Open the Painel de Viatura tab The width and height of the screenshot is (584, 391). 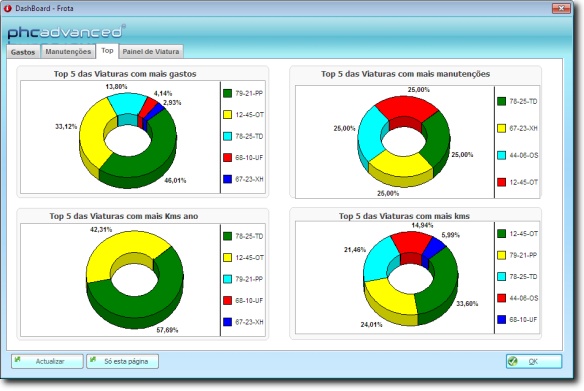(x=151, y=52)
